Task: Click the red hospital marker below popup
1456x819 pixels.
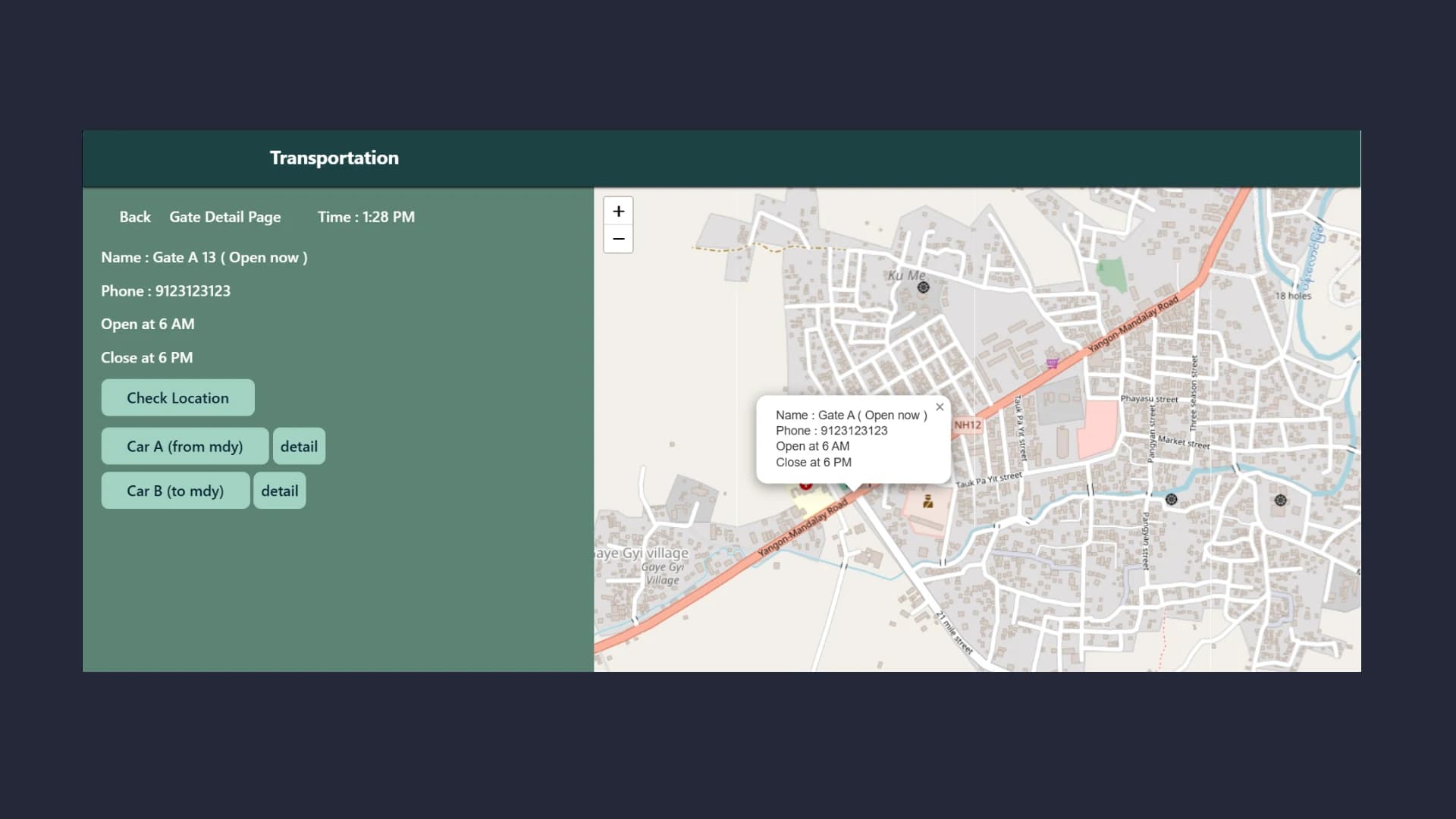Action: tap(805, 485)
